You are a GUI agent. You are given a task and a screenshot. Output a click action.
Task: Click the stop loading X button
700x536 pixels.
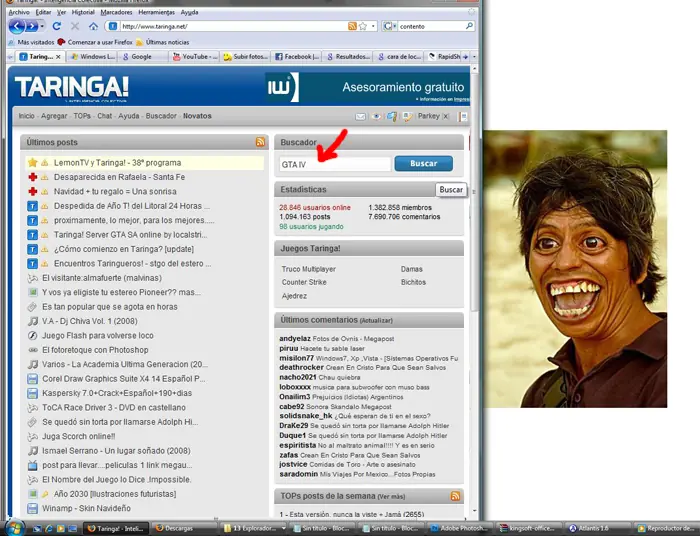click(75, 26)
